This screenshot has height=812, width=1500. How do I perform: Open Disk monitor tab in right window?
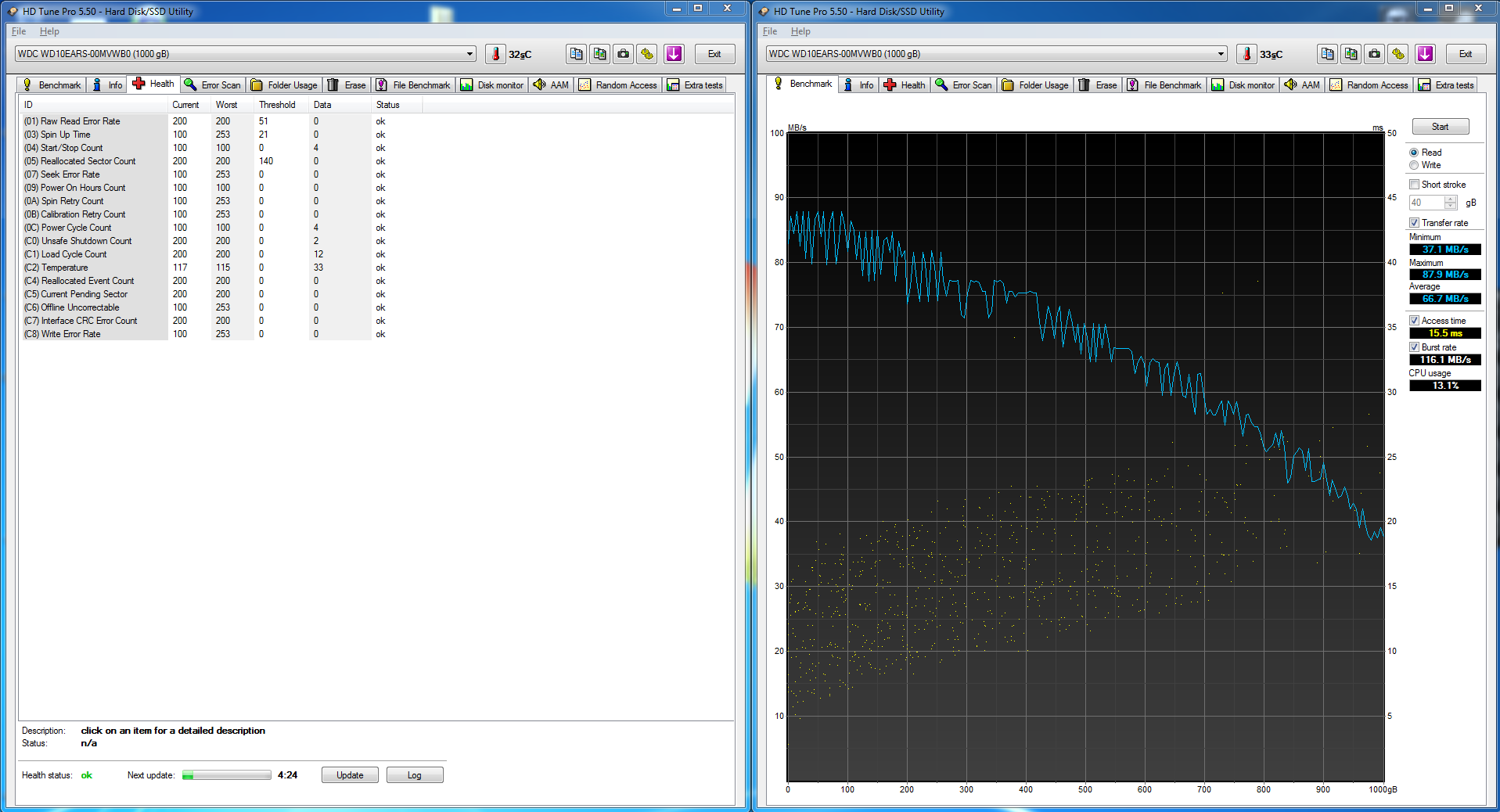(1243, 85)
